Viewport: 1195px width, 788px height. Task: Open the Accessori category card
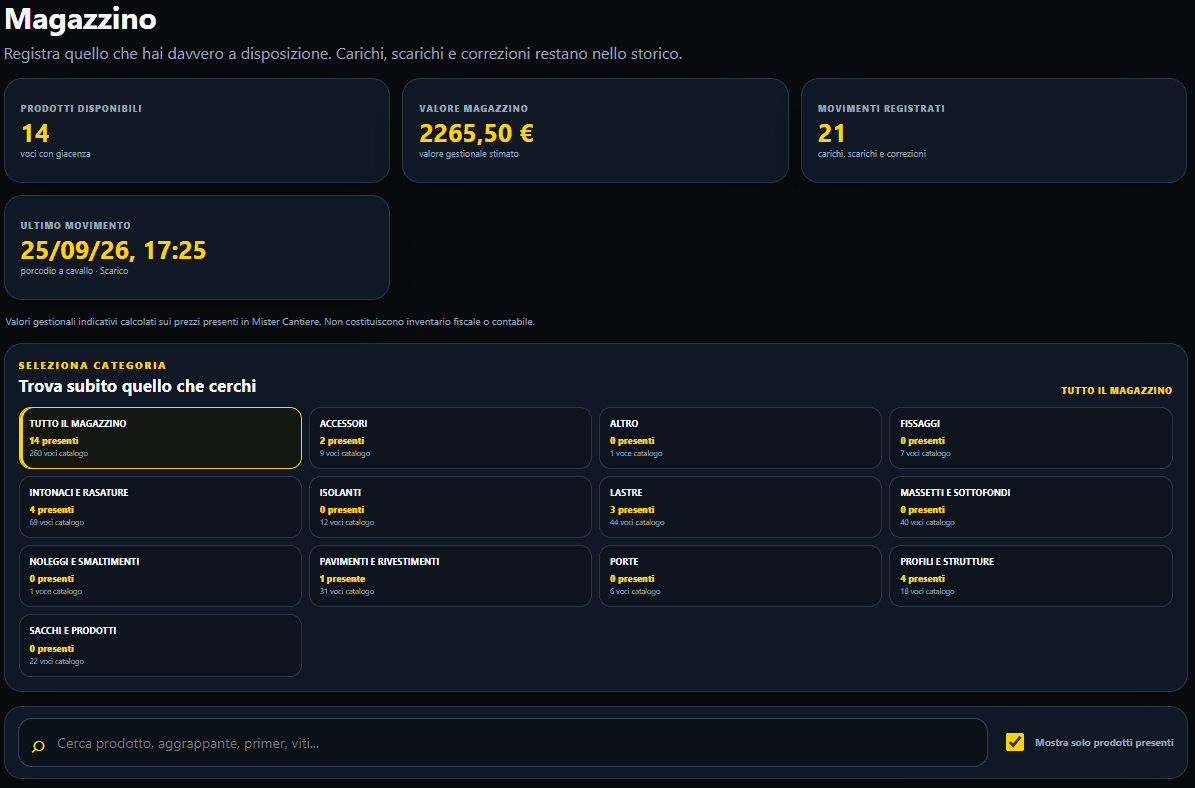pyautogui.click(x=450, y=438)
